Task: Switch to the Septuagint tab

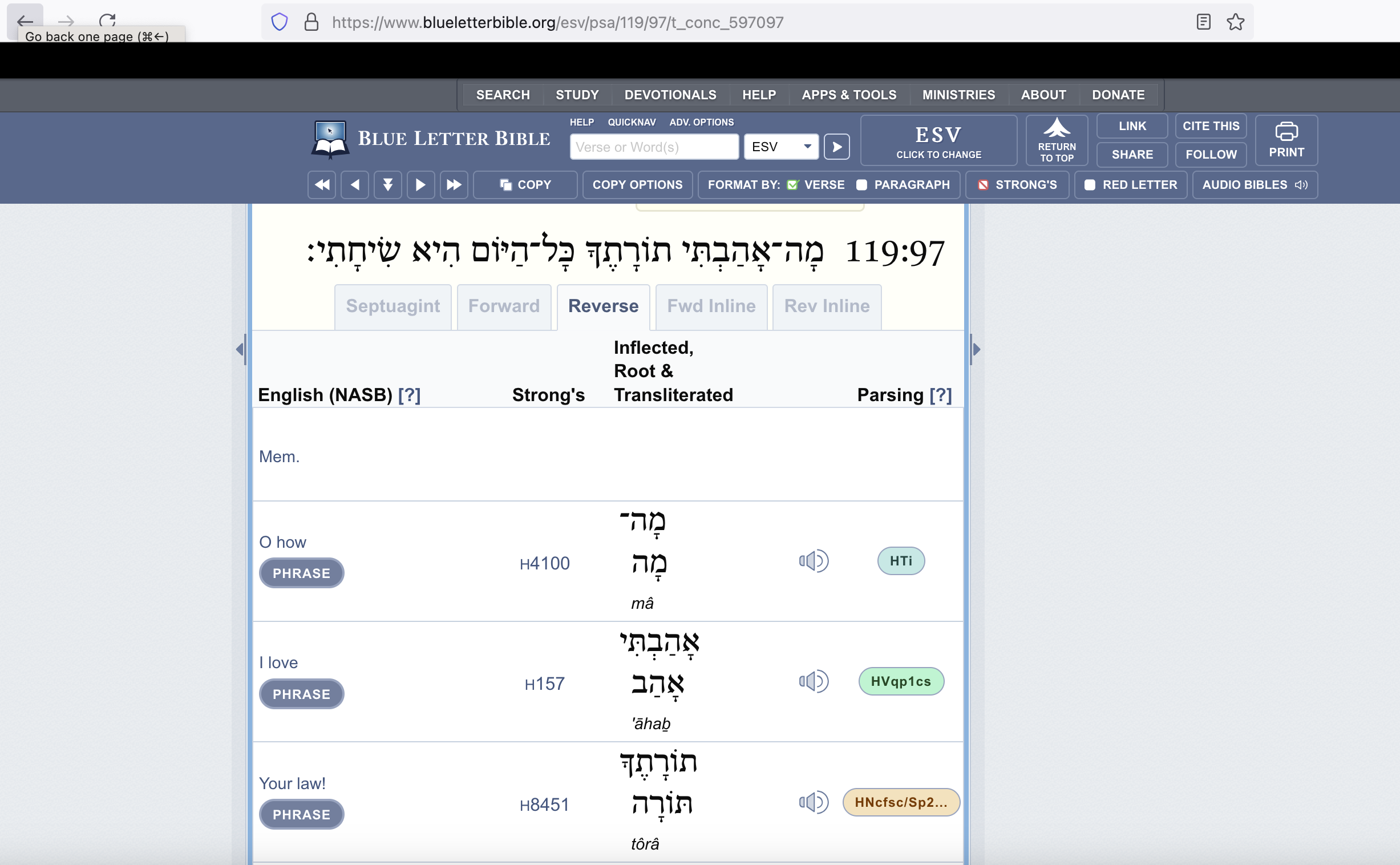Action: click(x=393, y=306)
